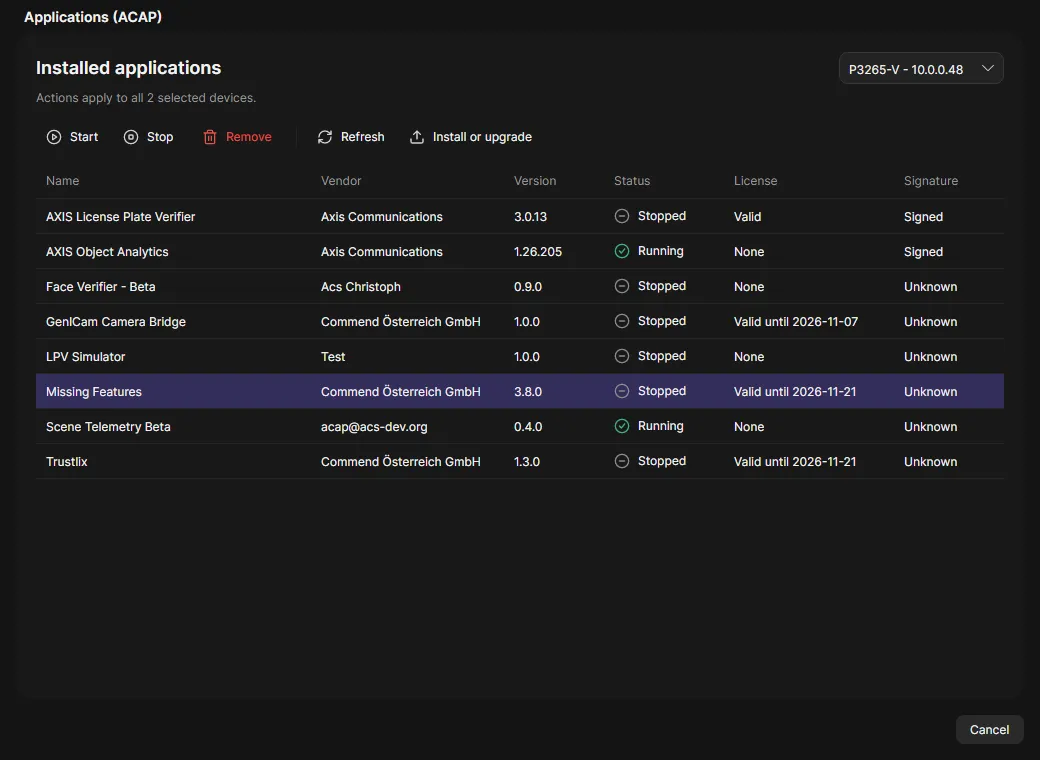Click the Refresh arrows icon
This screenshot has height=760, width=1040.
pos(324,137)
